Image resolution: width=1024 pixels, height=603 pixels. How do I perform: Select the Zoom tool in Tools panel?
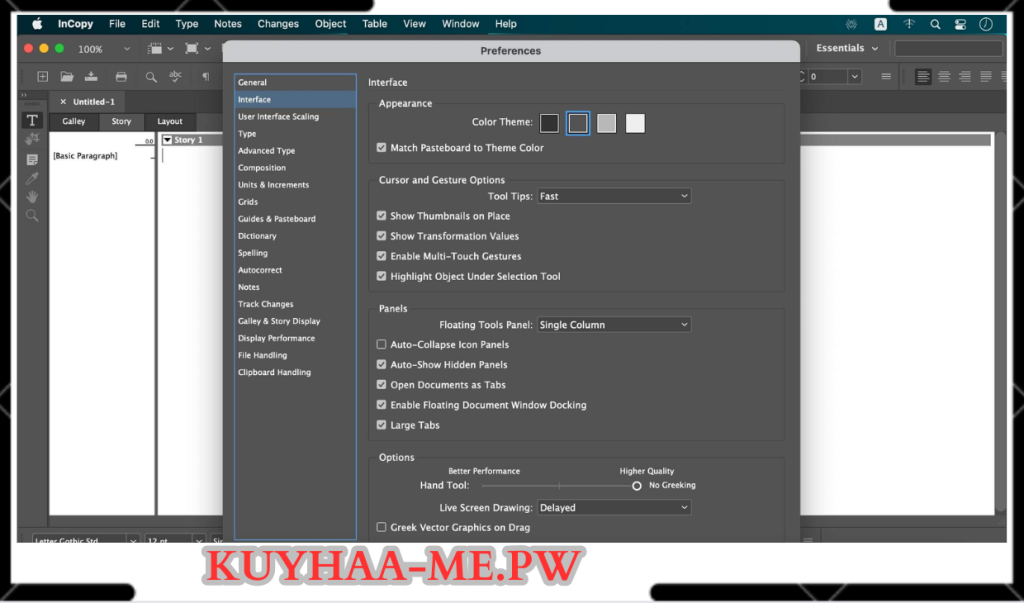[31, 216]
